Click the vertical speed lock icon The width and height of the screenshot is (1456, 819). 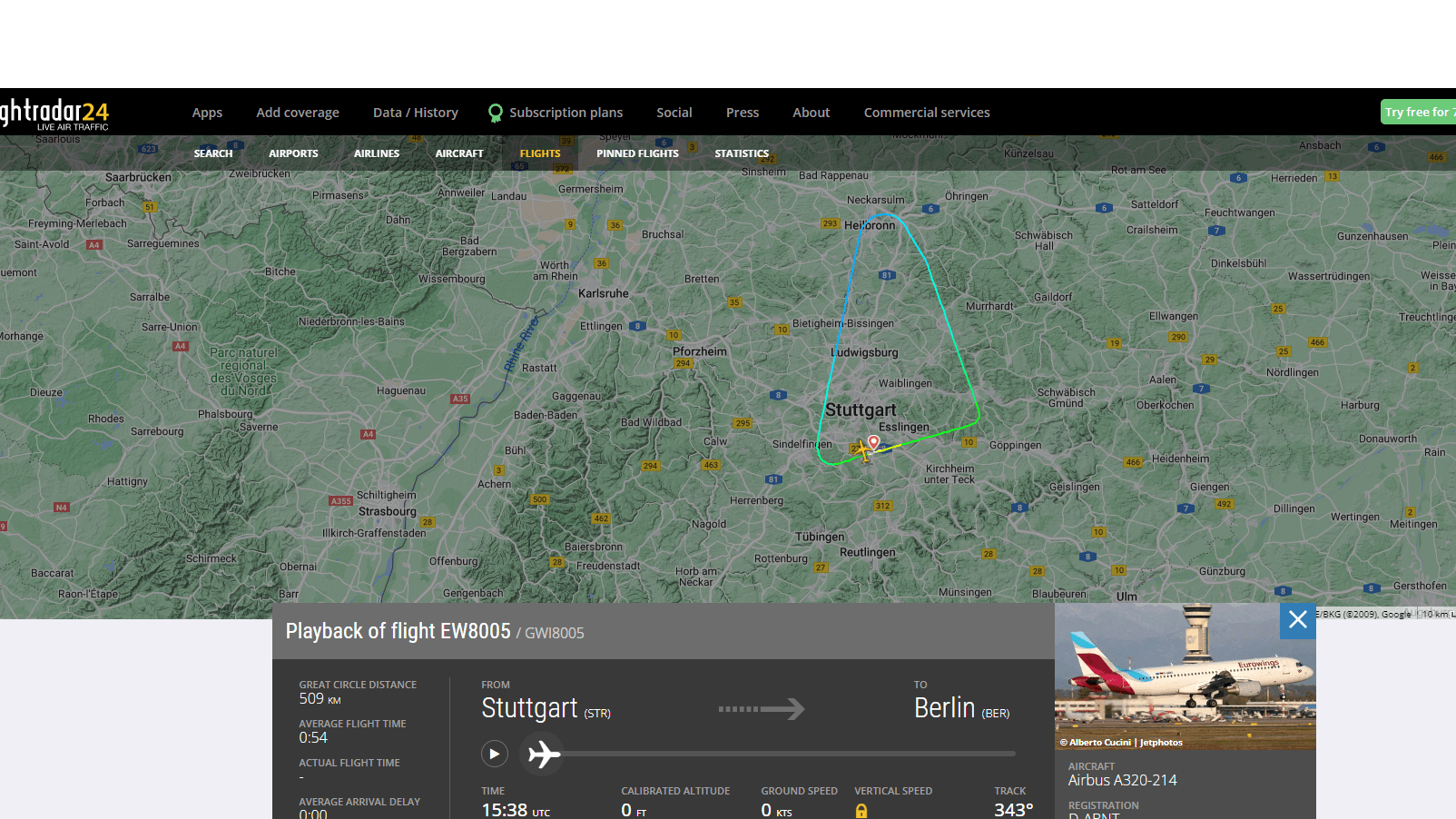(861, 811)
